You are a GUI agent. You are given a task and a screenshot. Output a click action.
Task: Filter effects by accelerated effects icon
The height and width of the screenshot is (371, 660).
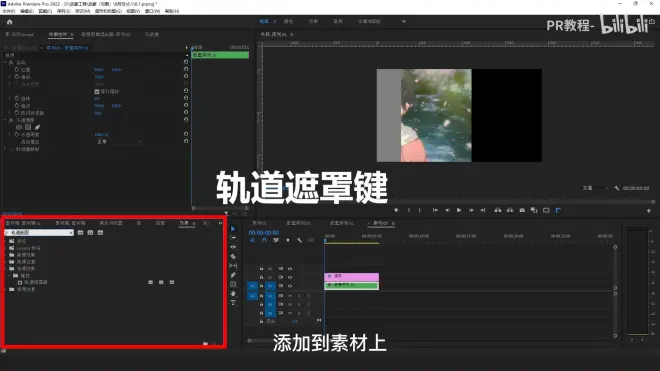80,232
